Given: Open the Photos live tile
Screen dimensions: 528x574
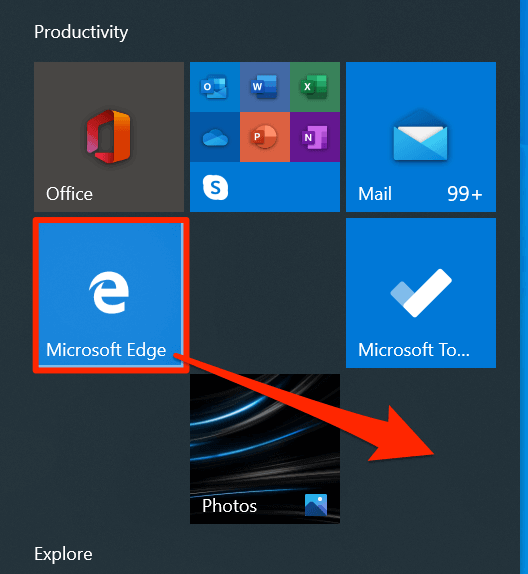Looking at the screenshot, I should [265, 449].
